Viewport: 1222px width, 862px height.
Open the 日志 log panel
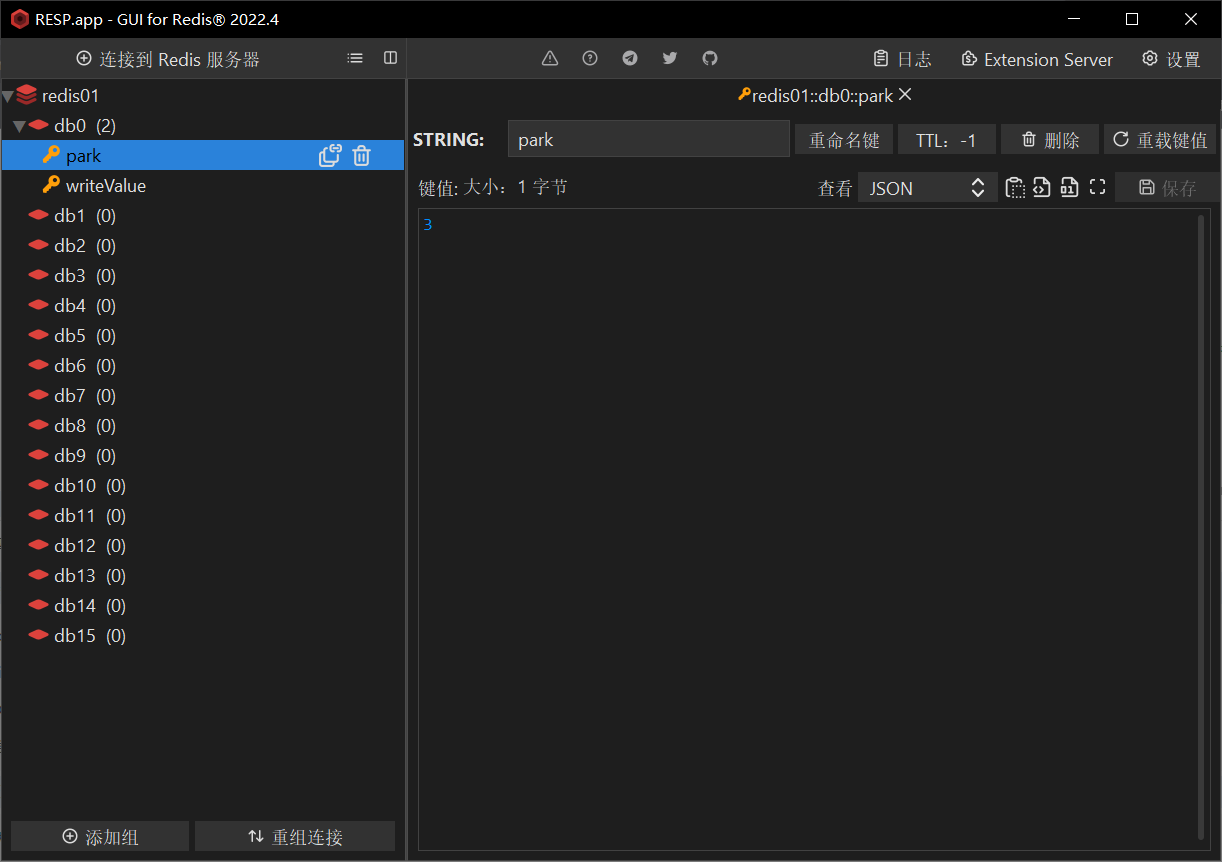pos(902,59)
